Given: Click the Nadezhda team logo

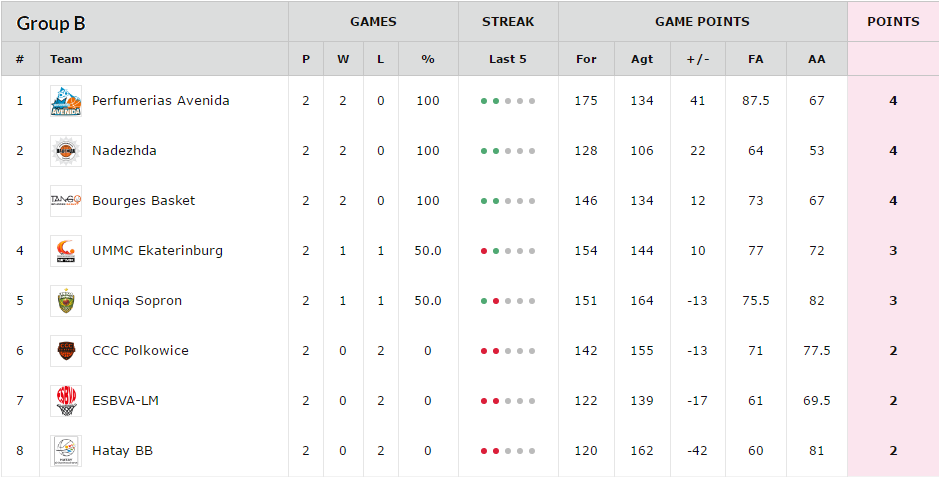Looking at the screenshot, I should [66, 151].
